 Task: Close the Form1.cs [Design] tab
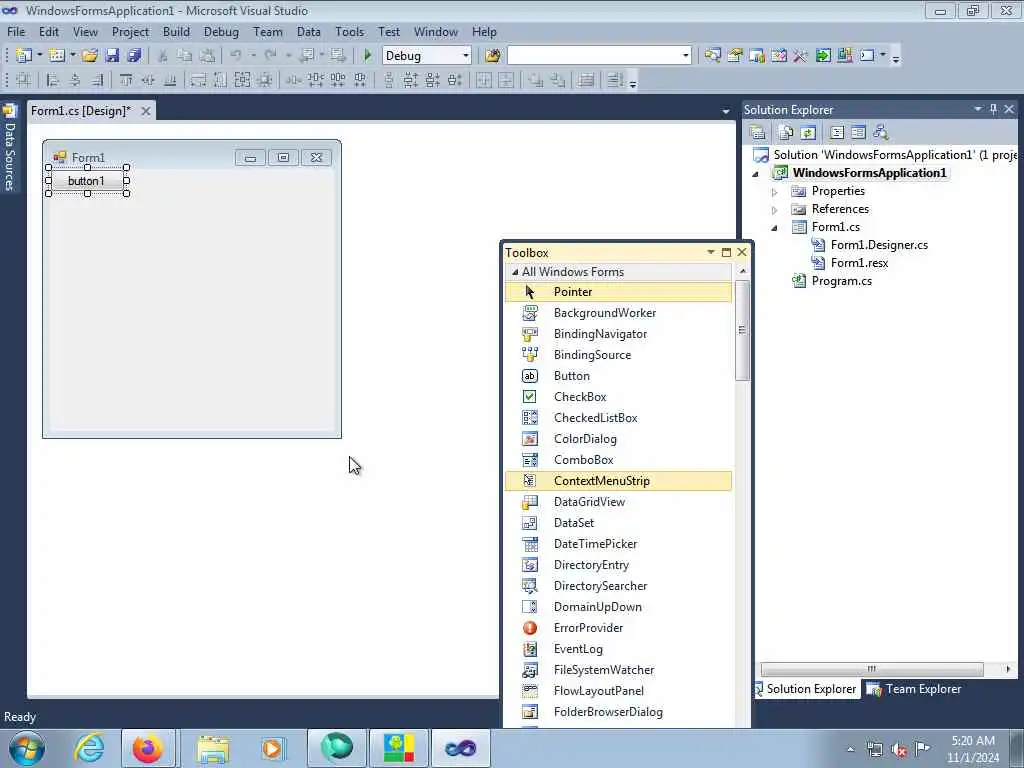(x=146, y=111)
